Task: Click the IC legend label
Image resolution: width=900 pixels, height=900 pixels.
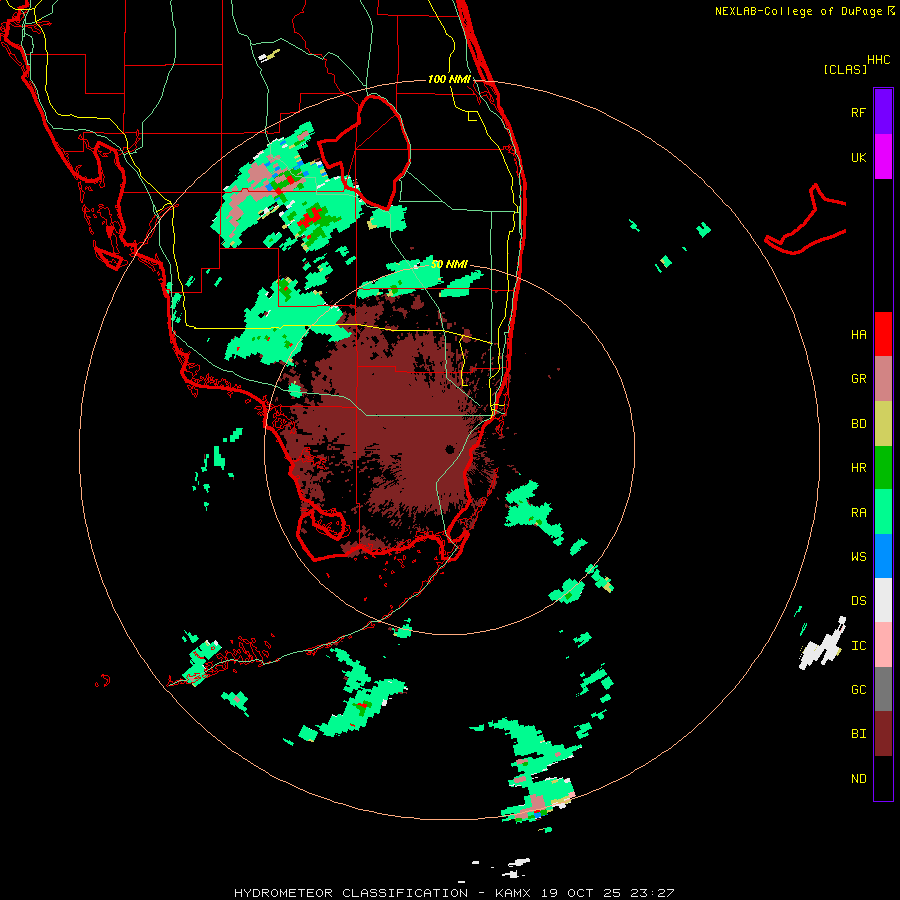Action: click(858, 646)
